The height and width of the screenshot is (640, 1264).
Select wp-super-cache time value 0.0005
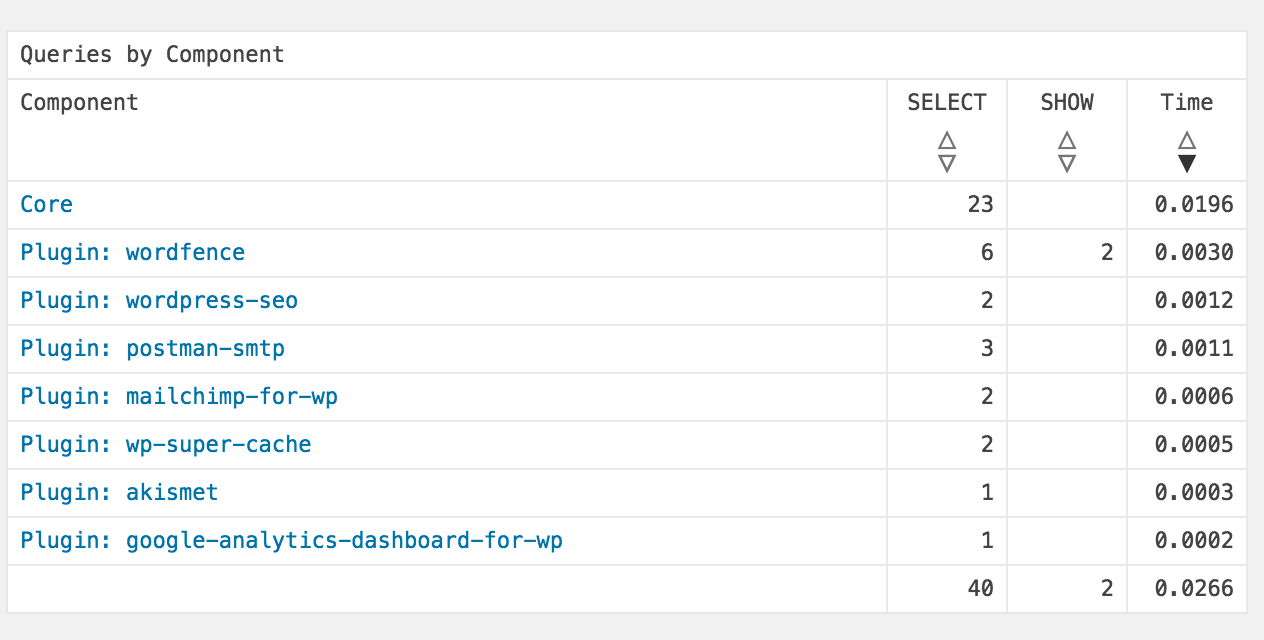[x=1194, y=445]
